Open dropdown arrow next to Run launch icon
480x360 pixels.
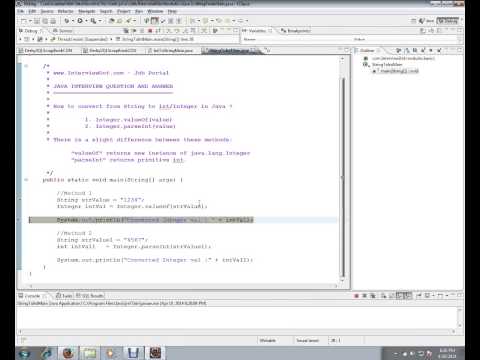tap(86, 21)
